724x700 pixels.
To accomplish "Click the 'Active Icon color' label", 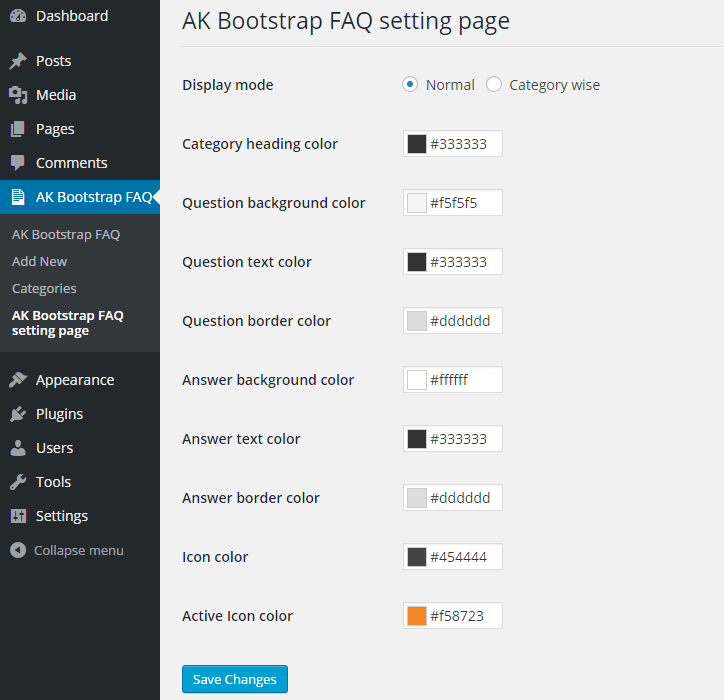I will tap(237, 616).
